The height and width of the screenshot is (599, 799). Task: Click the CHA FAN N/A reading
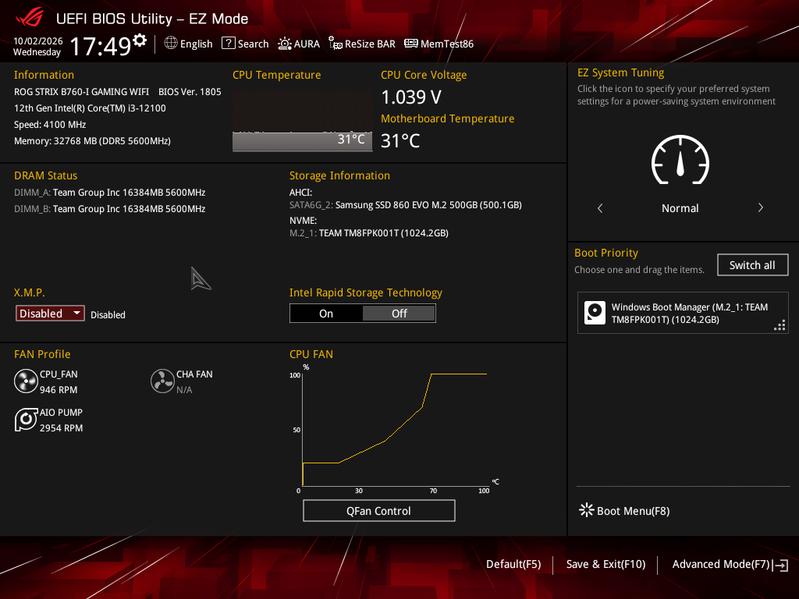184,390
